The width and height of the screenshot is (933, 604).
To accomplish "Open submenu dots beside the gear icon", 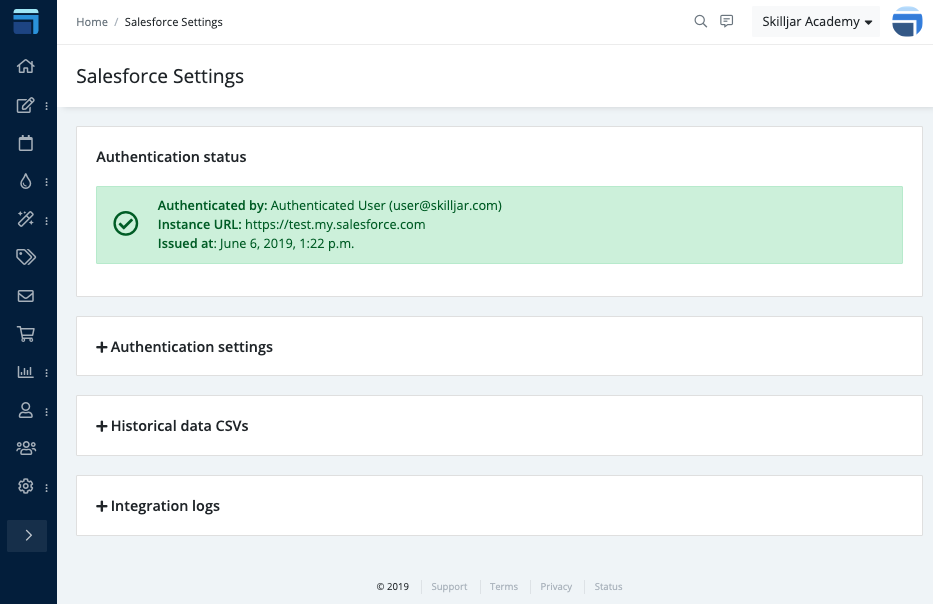I will 46,488.
